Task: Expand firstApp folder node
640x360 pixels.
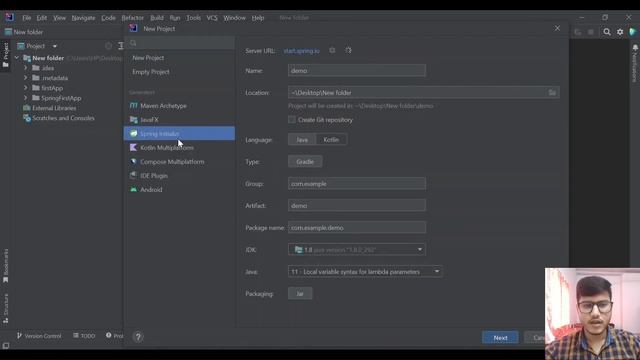Action: [x=25, y=88]
